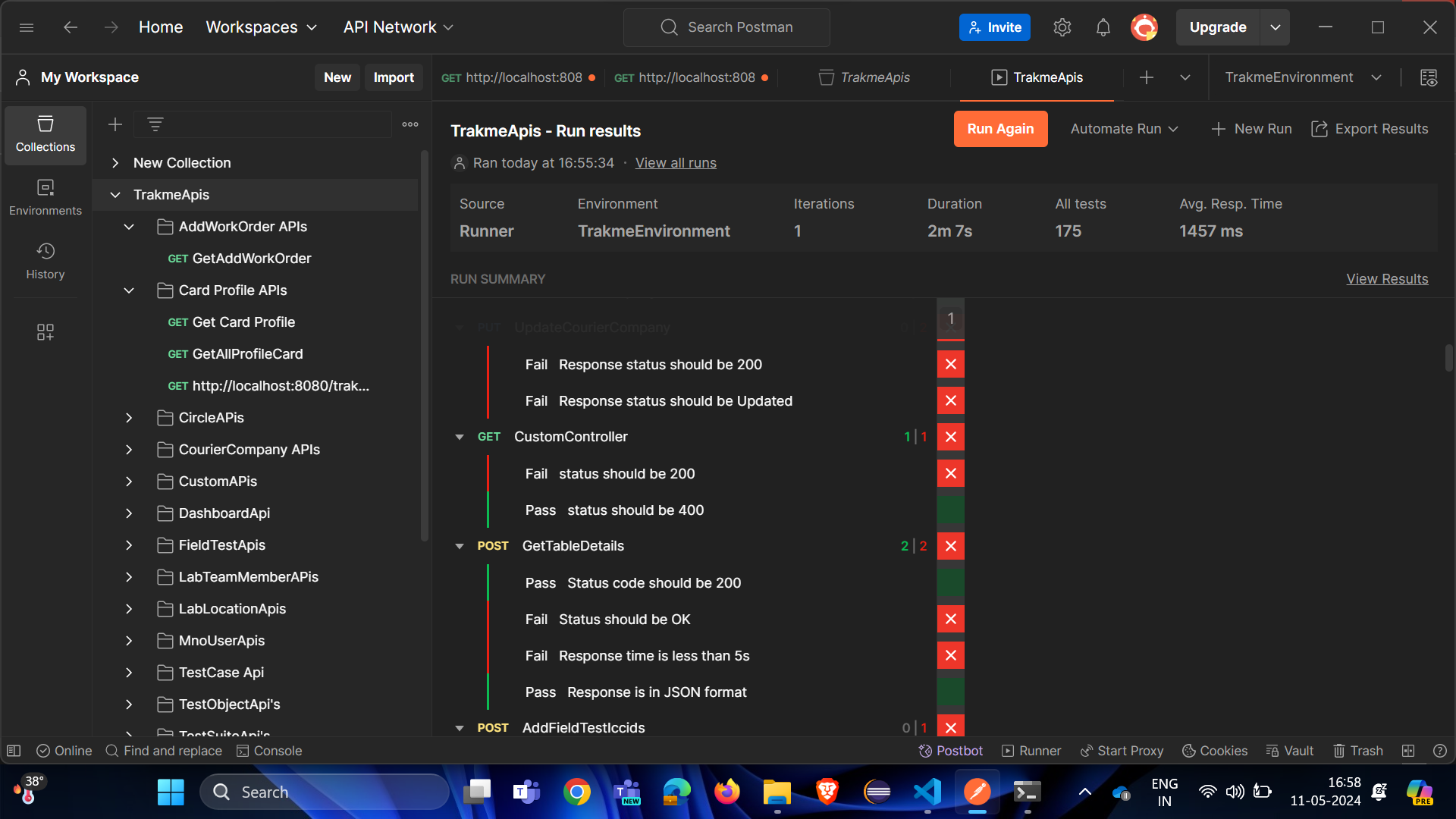Switch to the active TrakmeApis runner tab
The image size is (1456, 819).
[1037, 77]
